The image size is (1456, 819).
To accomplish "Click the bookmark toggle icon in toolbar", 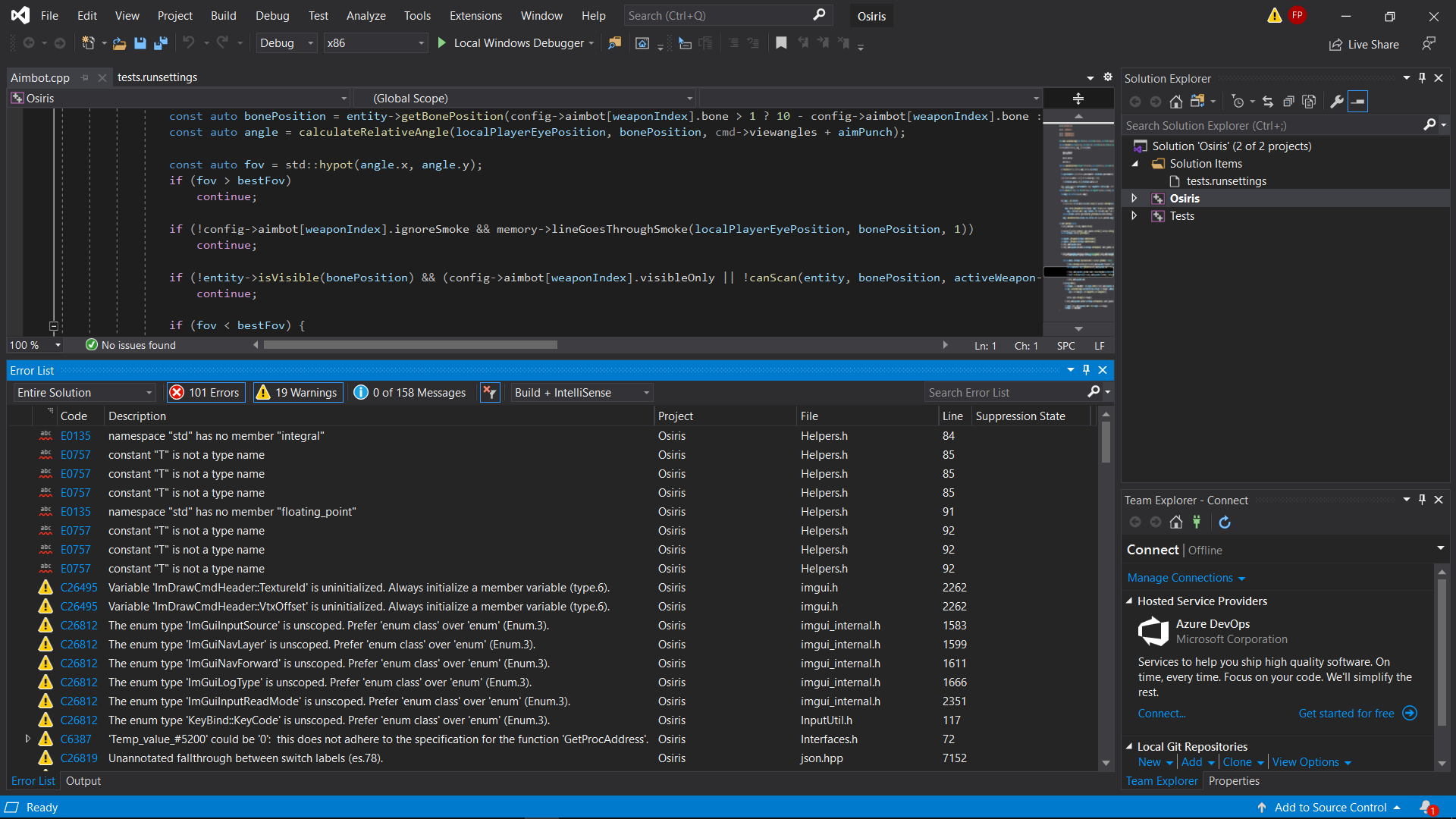I will (x=781, y=43).
